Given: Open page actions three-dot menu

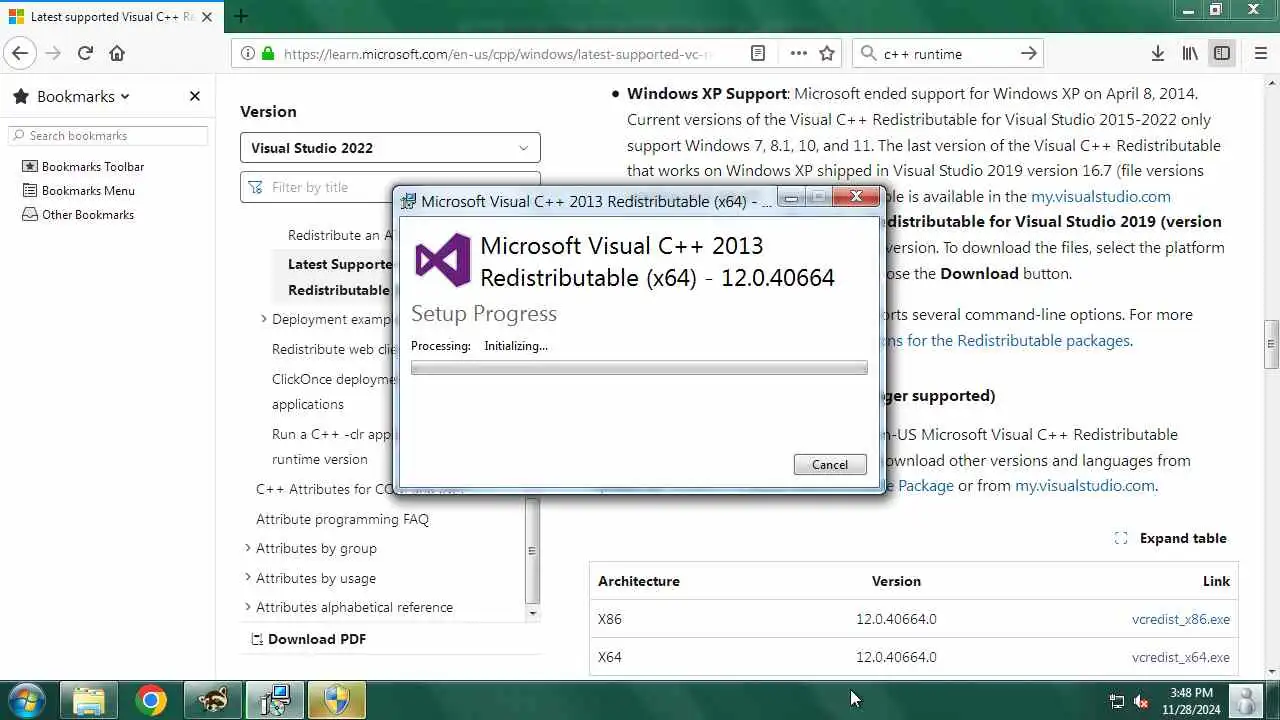Looking at the screenshot, I should click(x=798, y=53).
